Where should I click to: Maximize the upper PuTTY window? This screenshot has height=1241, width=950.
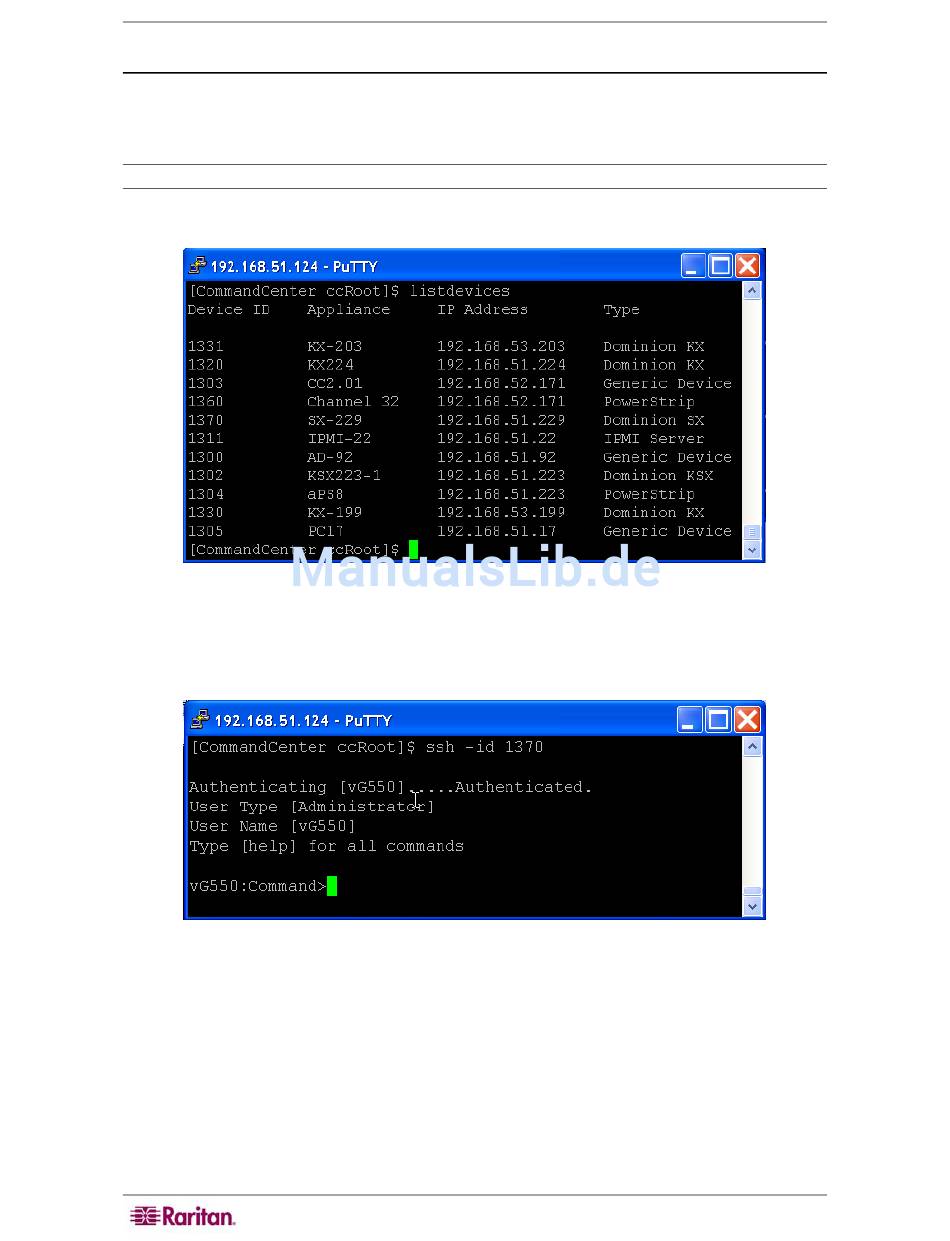pyautogui.click(x=720, y=265)
